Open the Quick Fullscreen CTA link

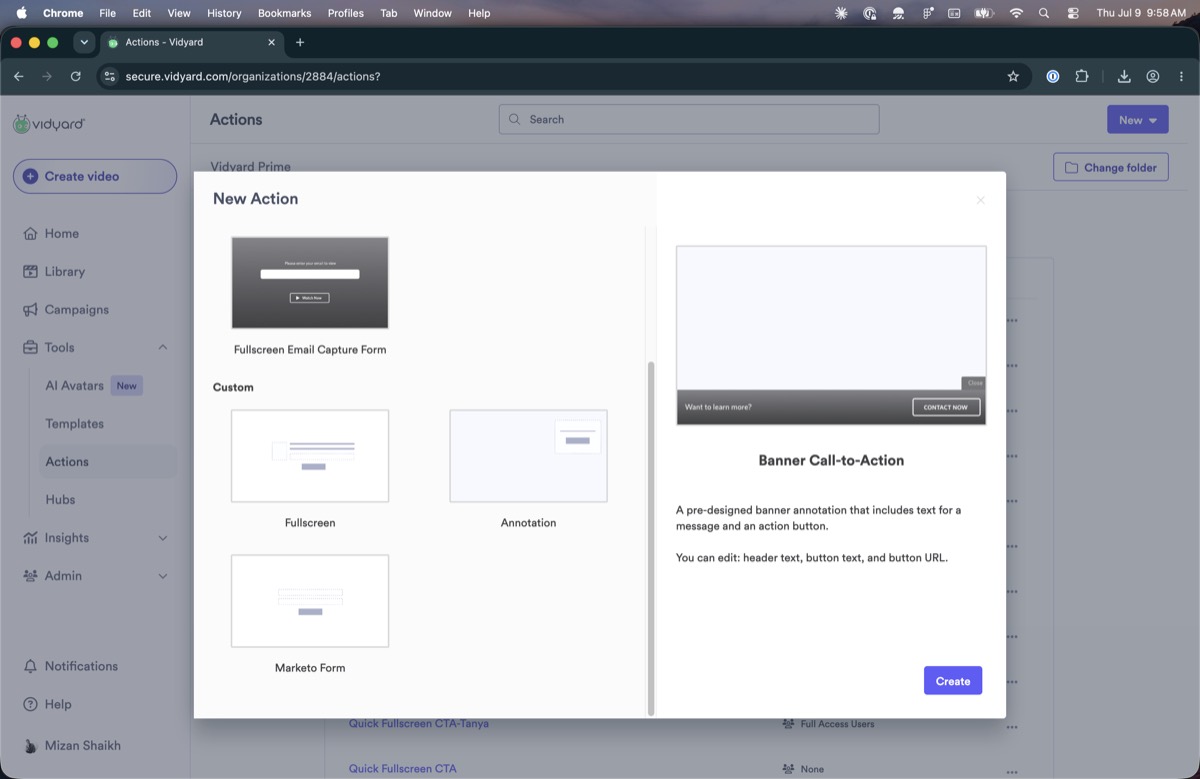click(402, 769)
